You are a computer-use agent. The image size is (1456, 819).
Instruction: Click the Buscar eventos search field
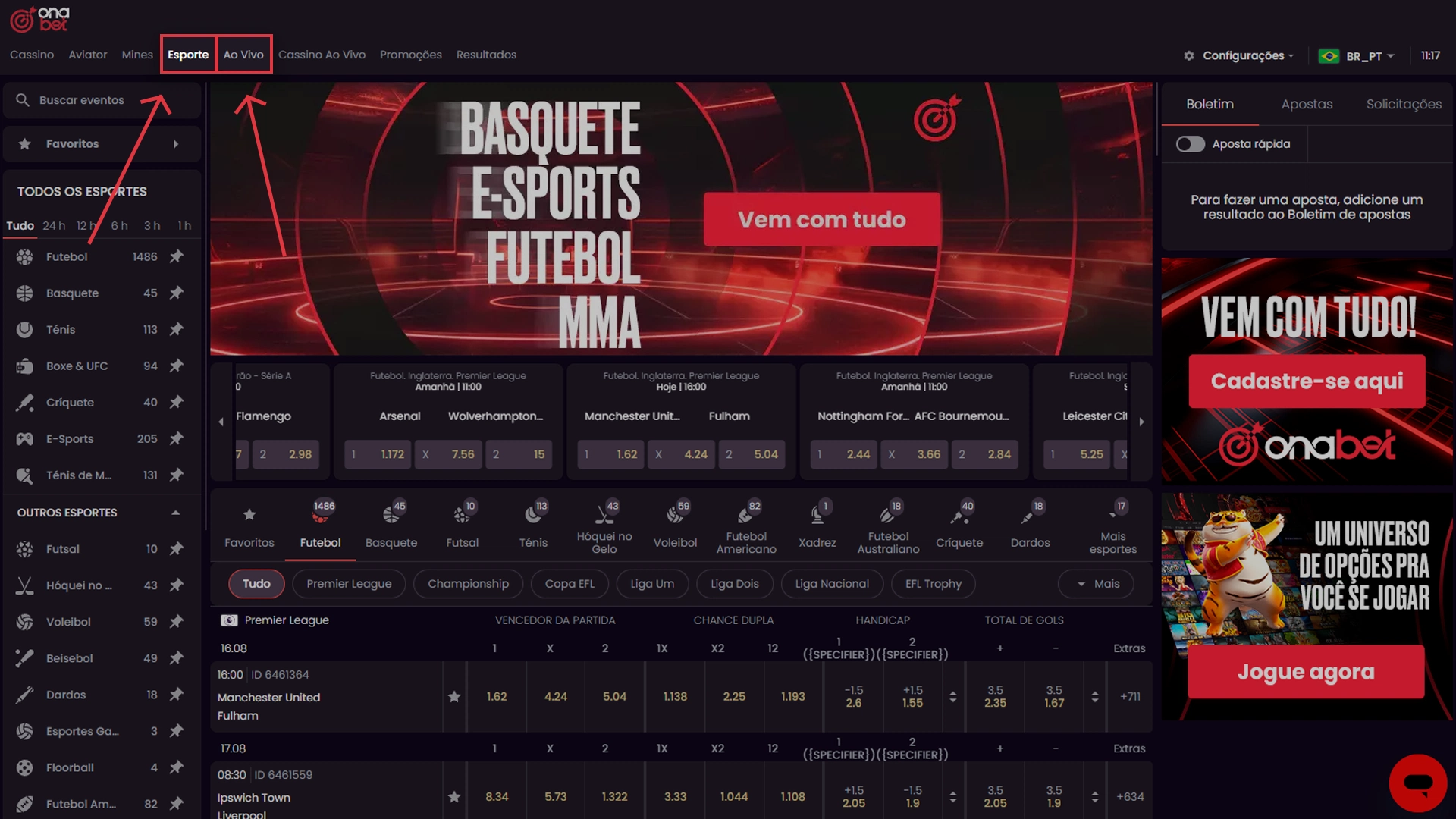(102, 100)
